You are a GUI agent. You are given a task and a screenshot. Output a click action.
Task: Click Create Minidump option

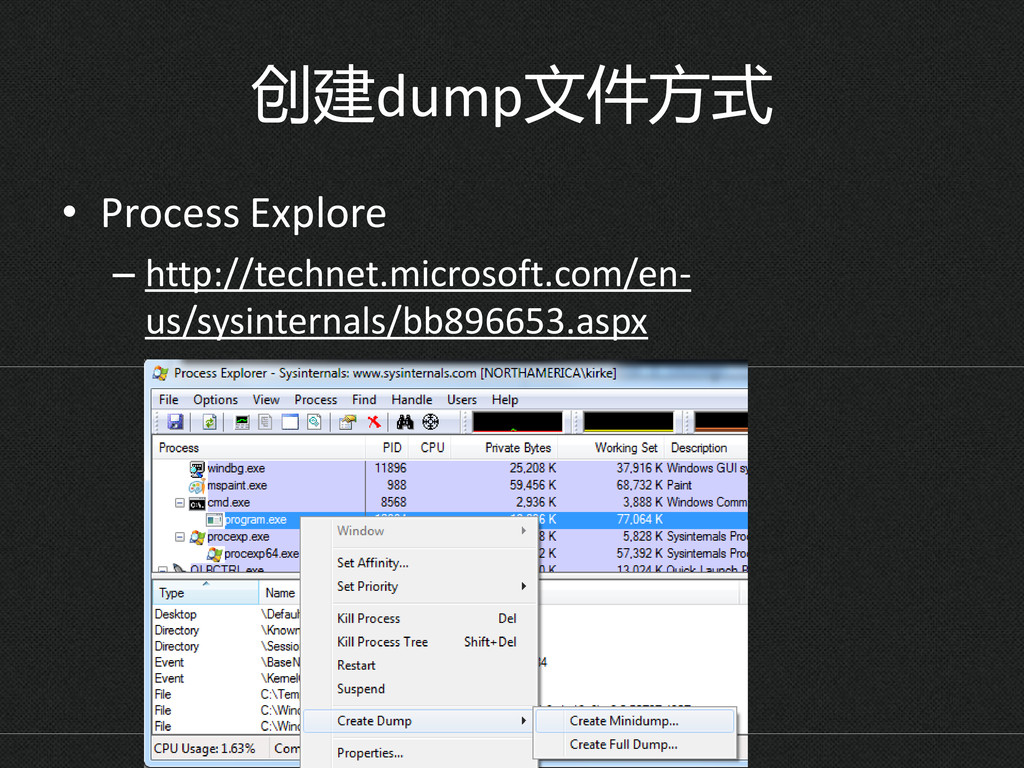[x=635, y=721]
